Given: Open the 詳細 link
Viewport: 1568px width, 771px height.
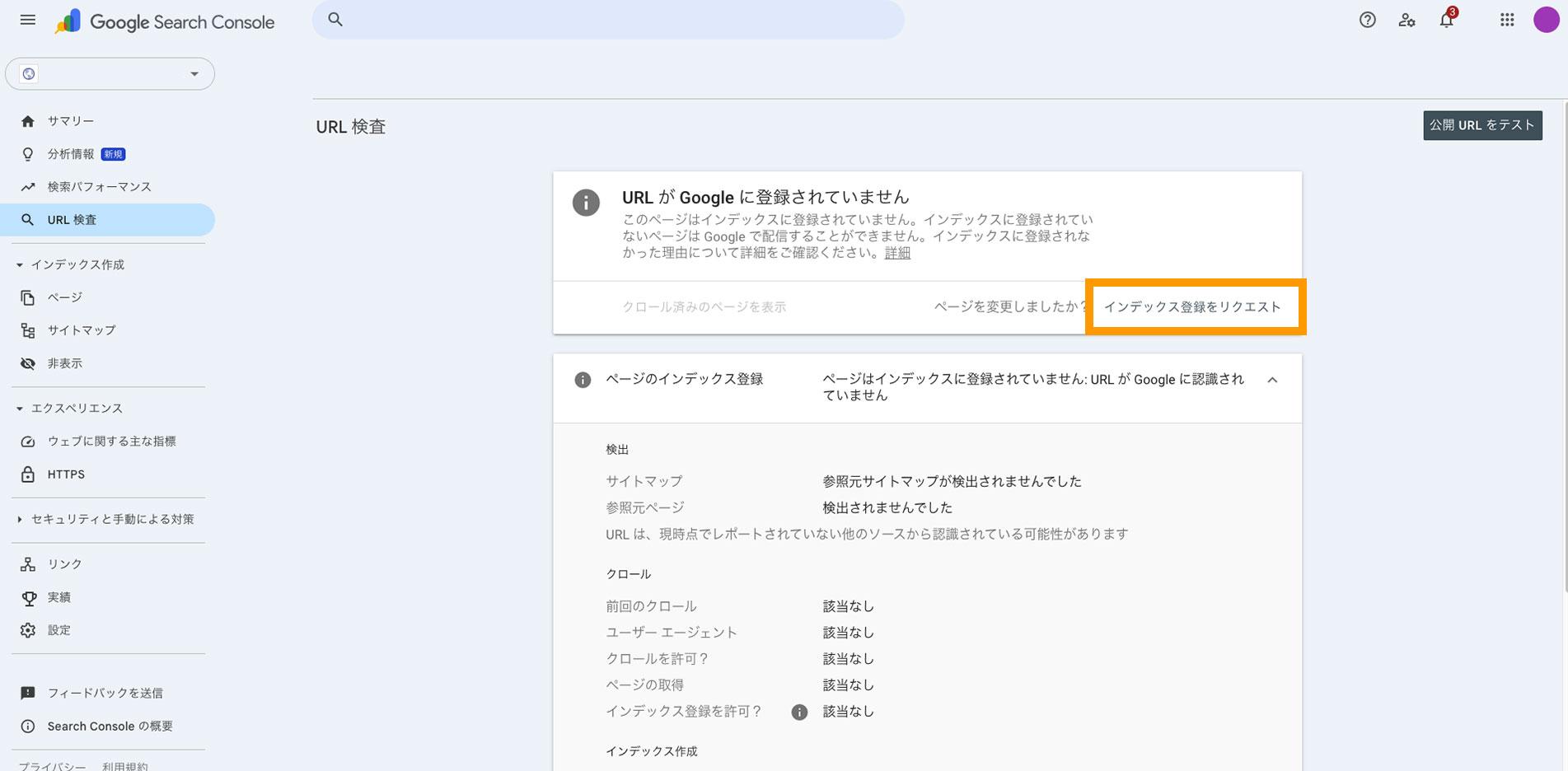Looking at the screenshot, I should click(897, 253).
